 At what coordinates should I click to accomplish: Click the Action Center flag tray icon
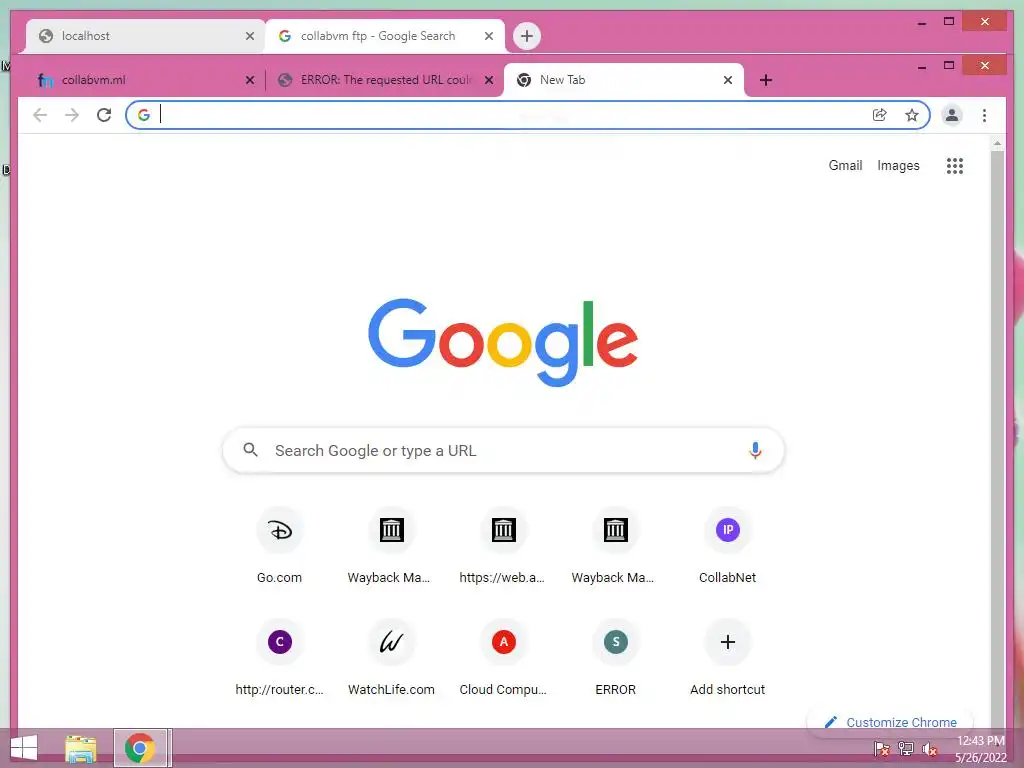point(882,749)
